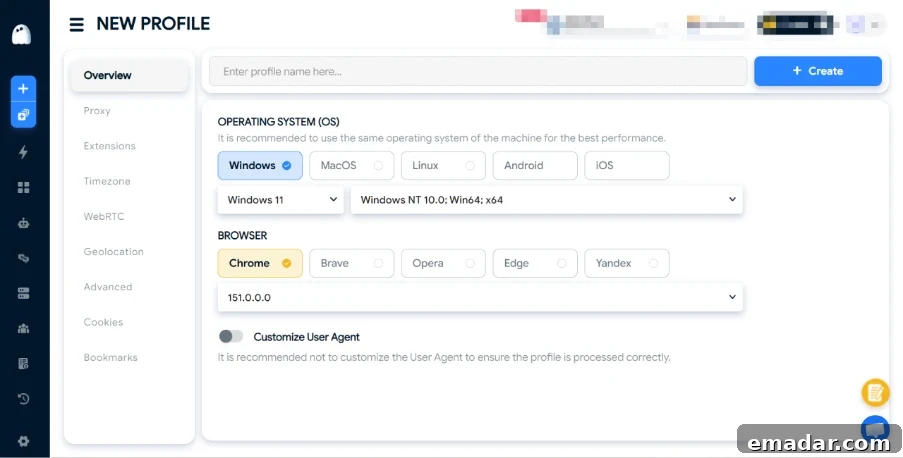Image resolution: width=903 pixels, height=458 pixels.
Task: Switch to the Cookies tab
Action: pos(103,322)
